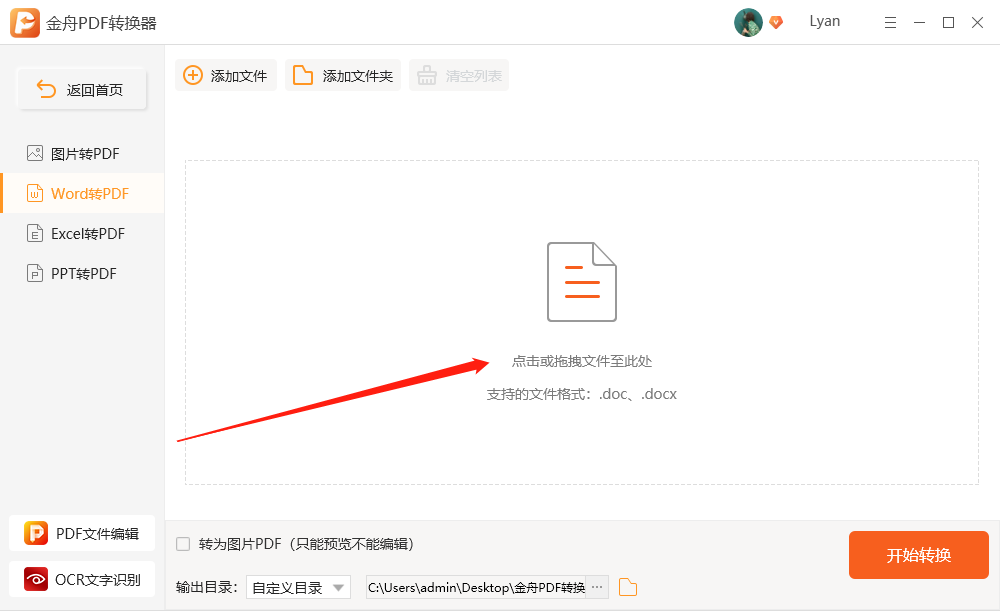Viewport: 1000px width, 612px height.
Task: Maximize the window
Action: [948, 23]
